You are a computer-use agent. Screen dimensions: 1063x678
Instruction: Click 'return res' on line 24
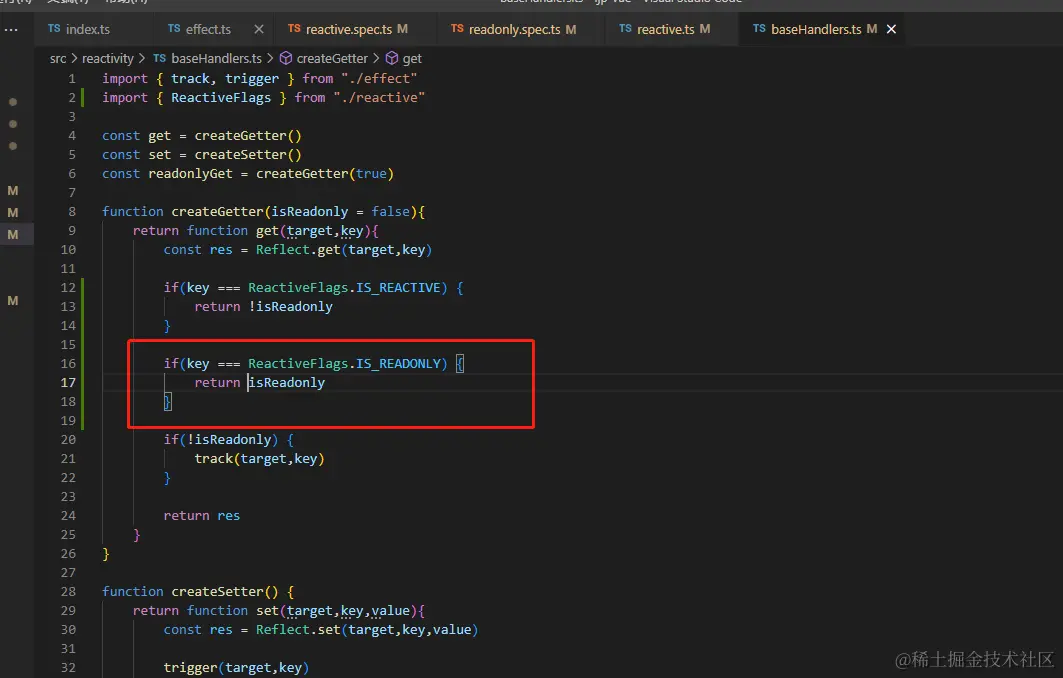201,516
